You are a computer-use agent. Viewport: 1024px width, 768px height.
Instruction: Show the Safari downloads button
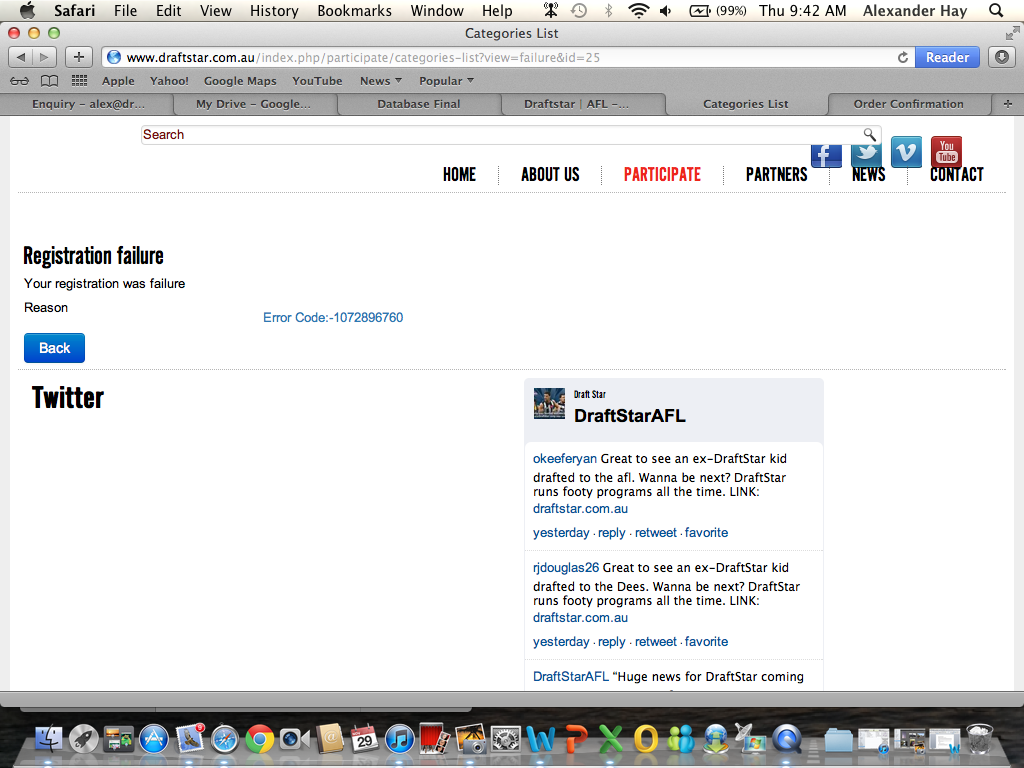(1001, 57)
